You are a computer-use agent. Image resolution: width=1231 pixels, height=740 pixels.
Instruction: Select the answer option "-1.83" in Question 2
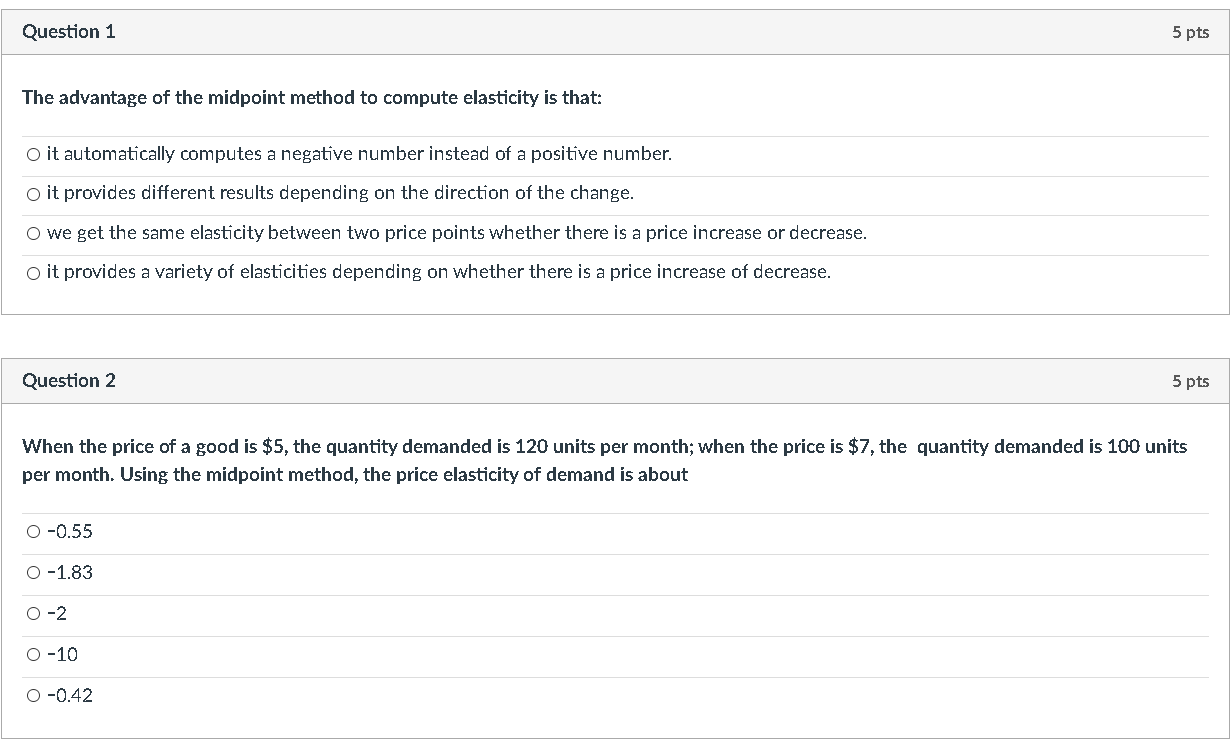[32, 572]
